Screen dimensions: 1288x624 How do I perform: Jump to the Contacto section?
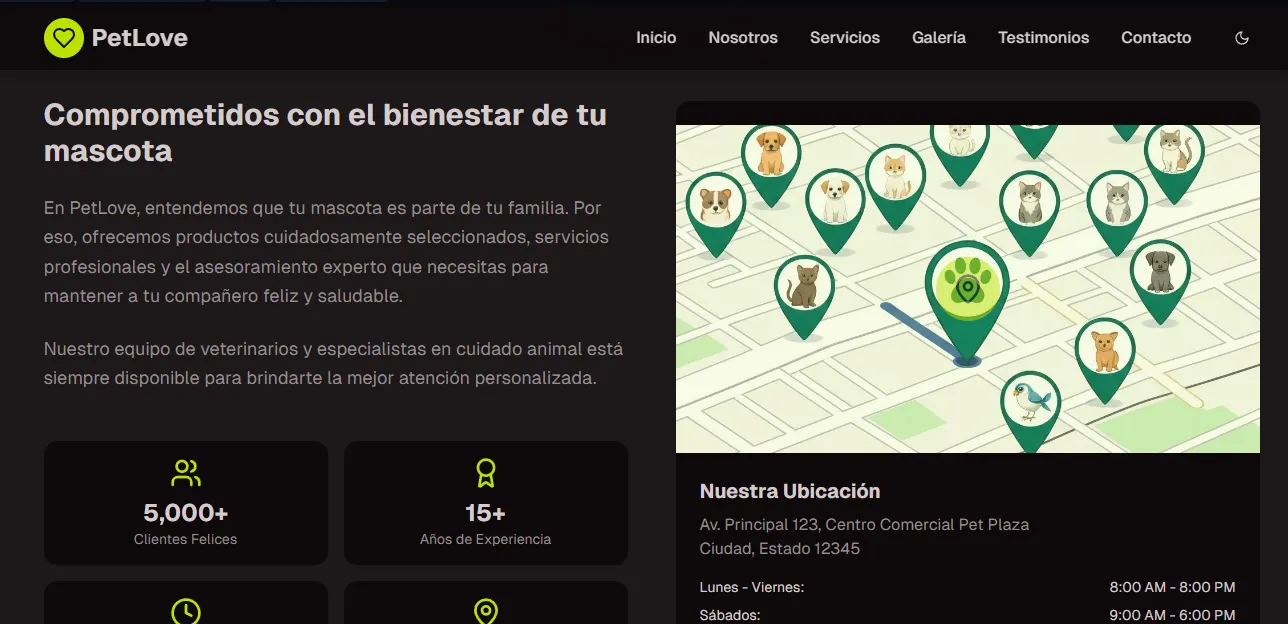click(x=1156, y=38)
